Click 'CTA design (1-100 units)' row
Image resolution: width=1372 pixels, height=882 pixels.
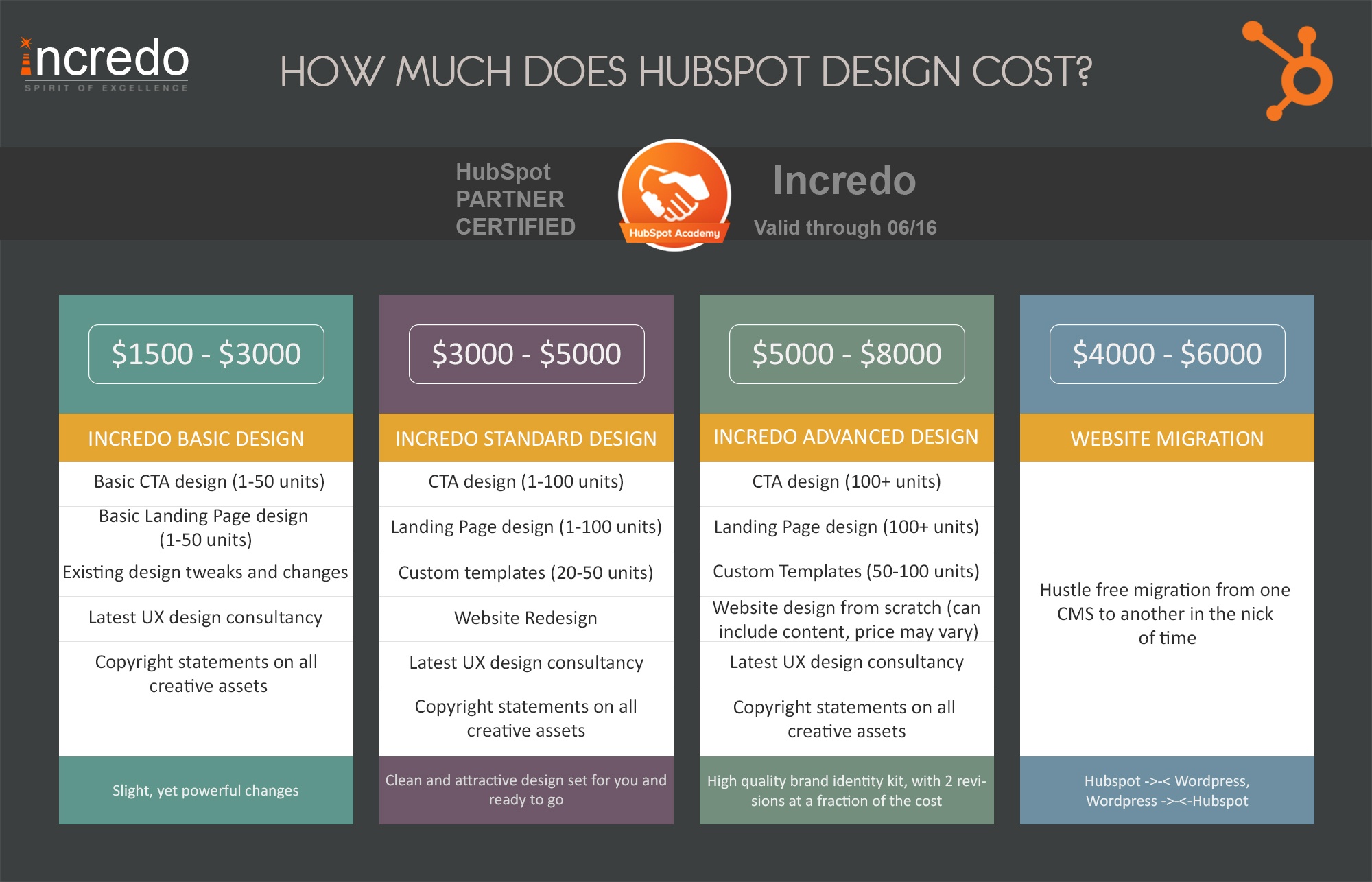[526, 484]
